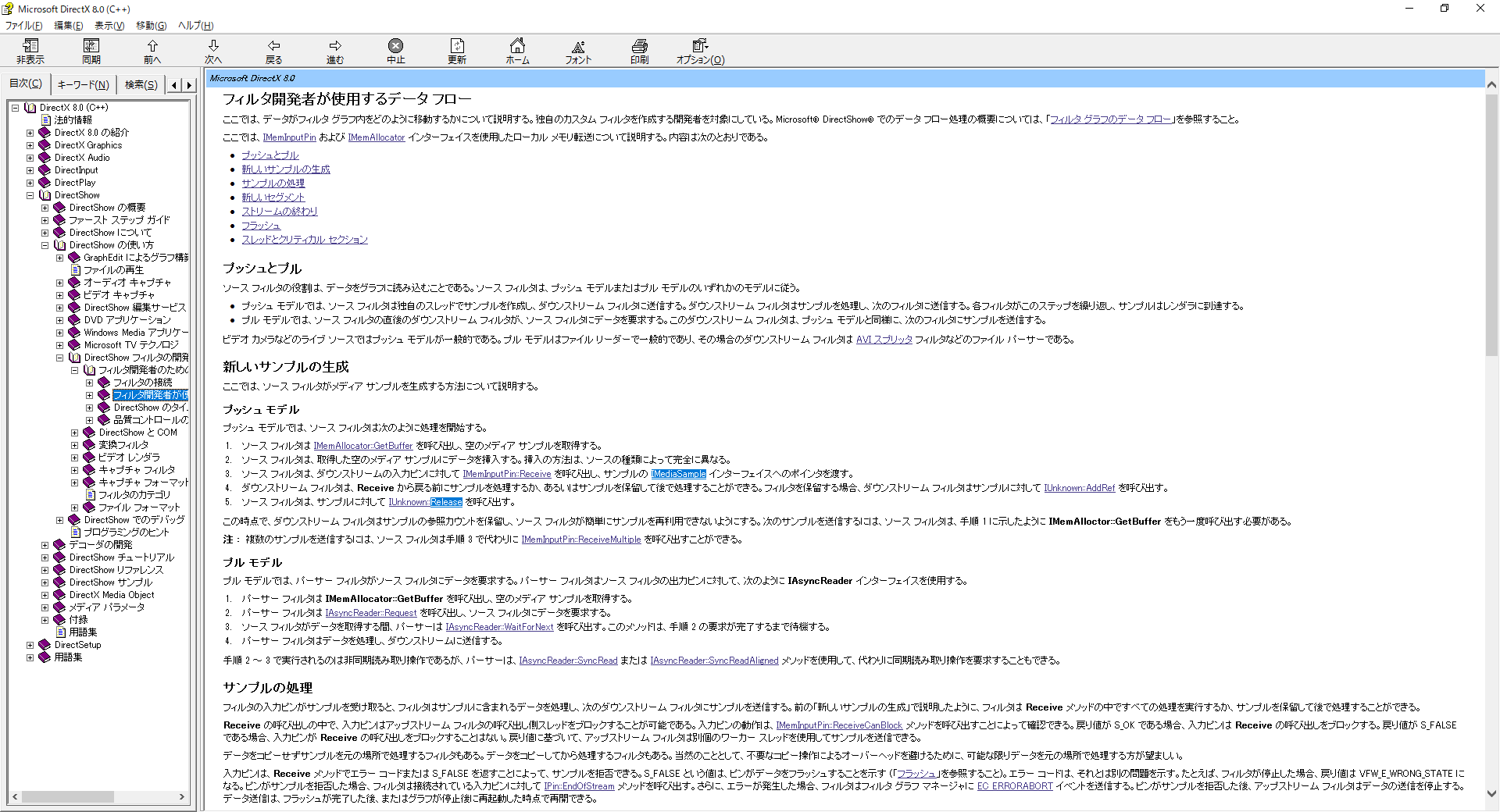Screen dimensions: 1500x812
Task: Open the ヘルプ(H) menu
Action: (x=195, y=26)
